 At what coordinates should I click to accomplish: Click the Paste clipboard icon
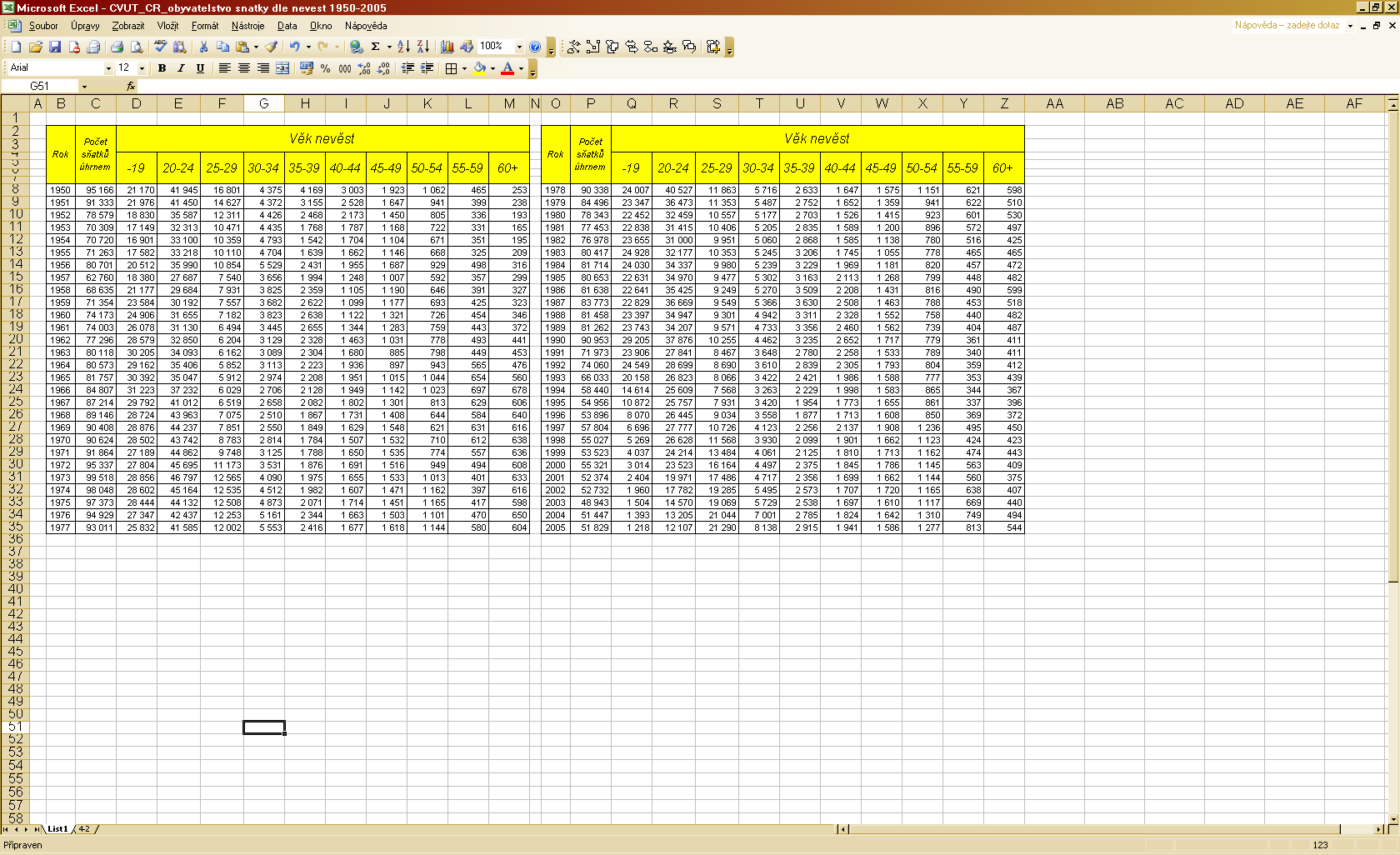242,47
